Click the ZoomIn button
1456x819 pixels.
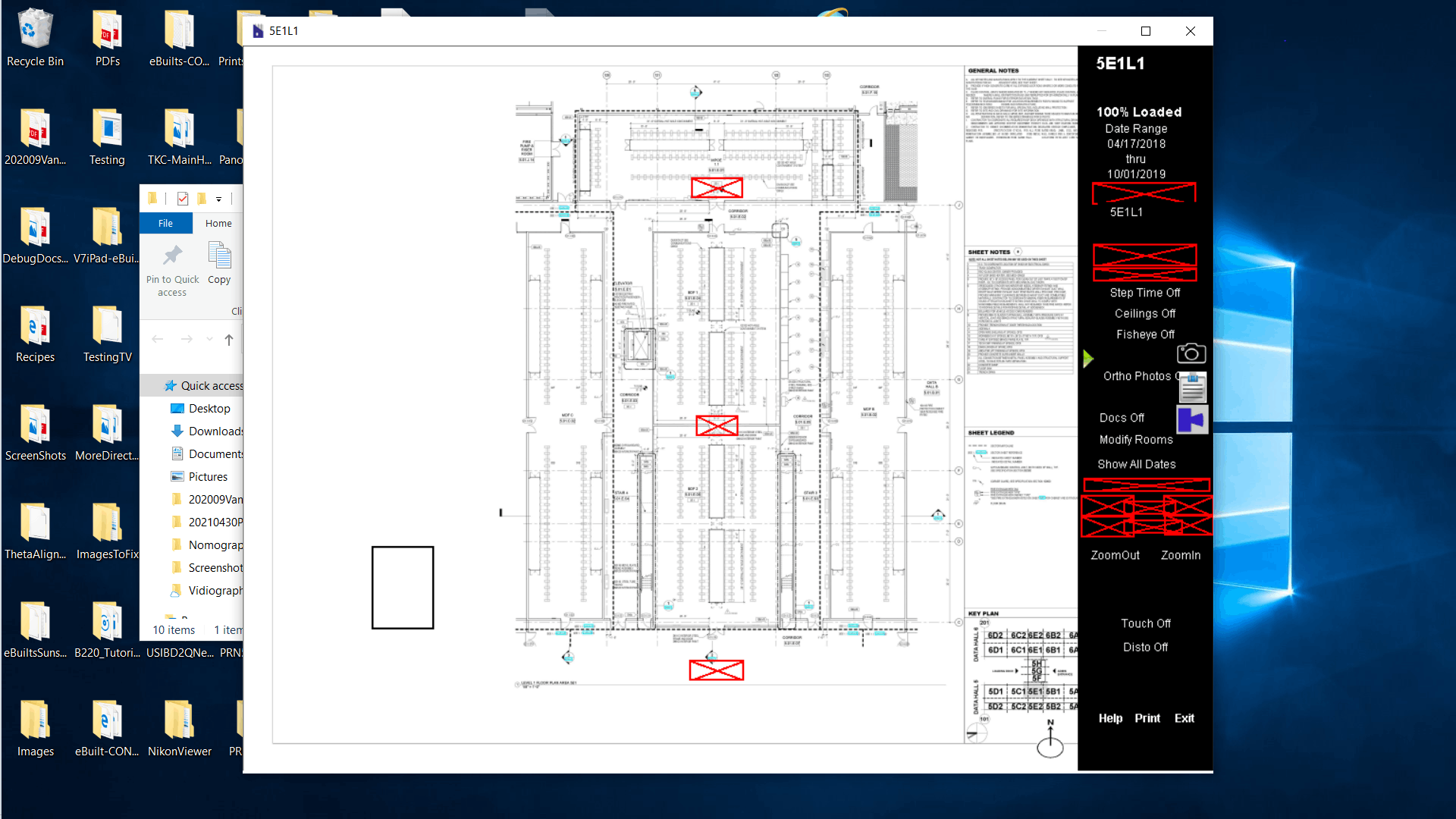(x=1181, y=555)
